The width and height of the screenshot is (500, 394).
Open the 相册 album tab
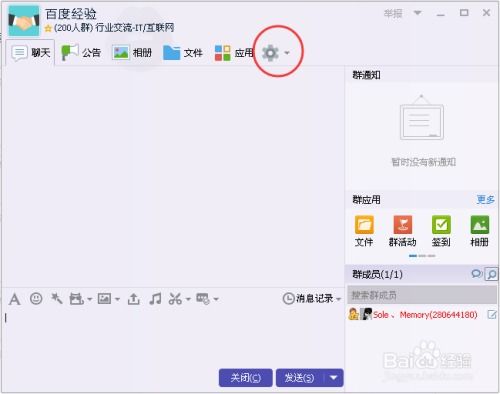coord(132,53)
